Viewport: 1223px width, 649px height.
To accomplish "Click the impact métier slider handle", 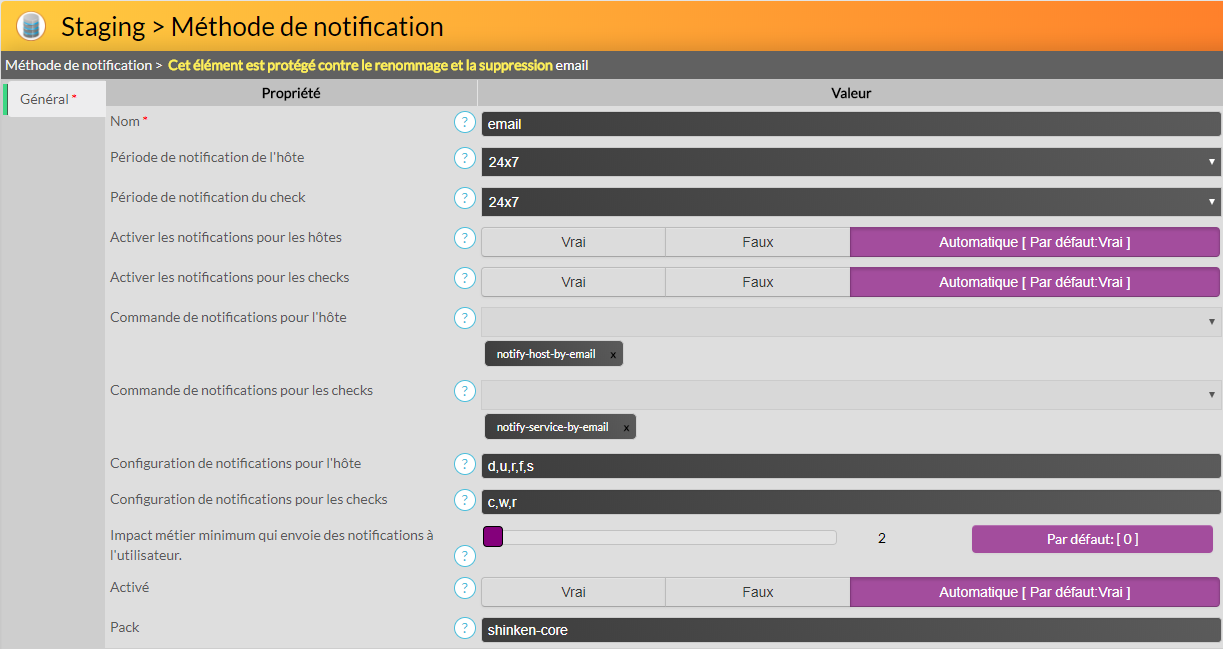I will (493, 538).
